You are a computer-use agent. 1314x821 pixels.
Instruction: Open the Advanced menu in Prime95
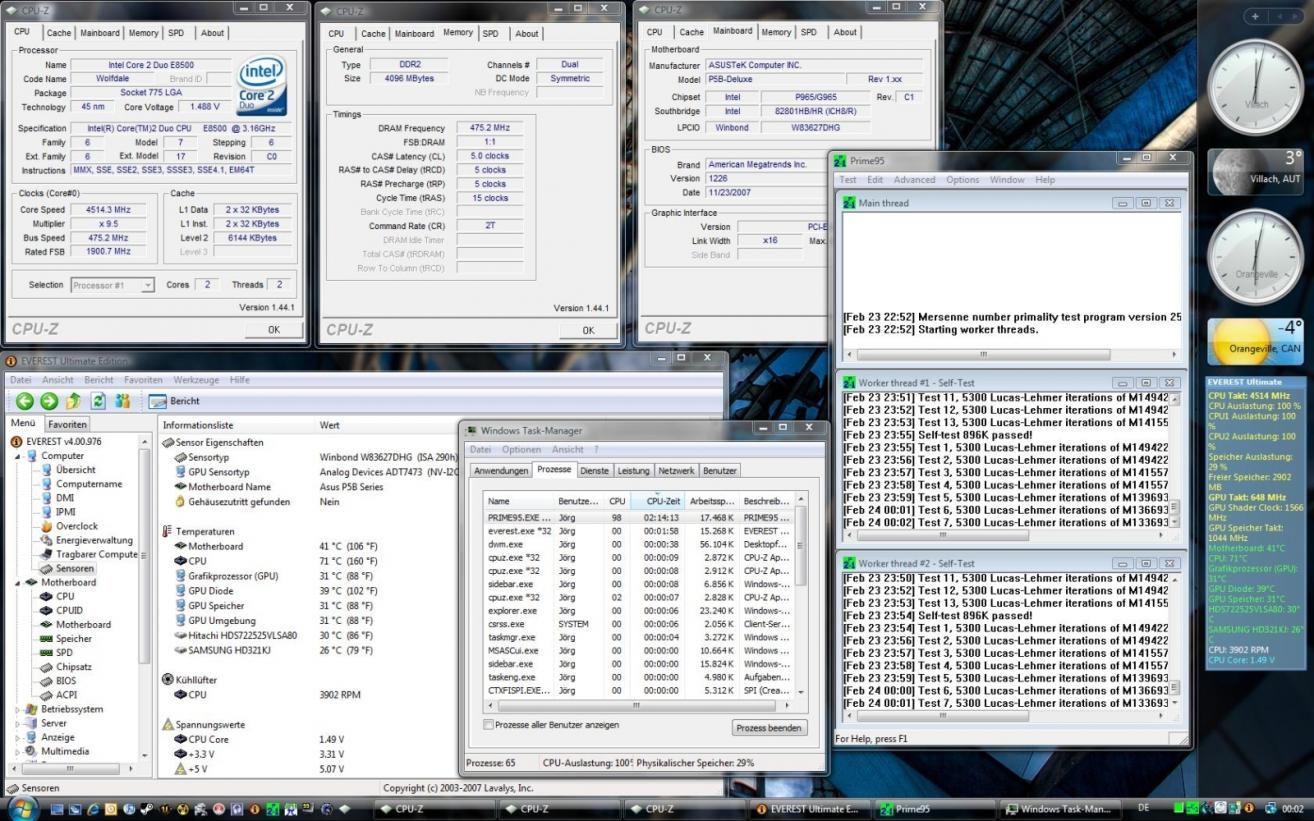click(x=914, y=180)
